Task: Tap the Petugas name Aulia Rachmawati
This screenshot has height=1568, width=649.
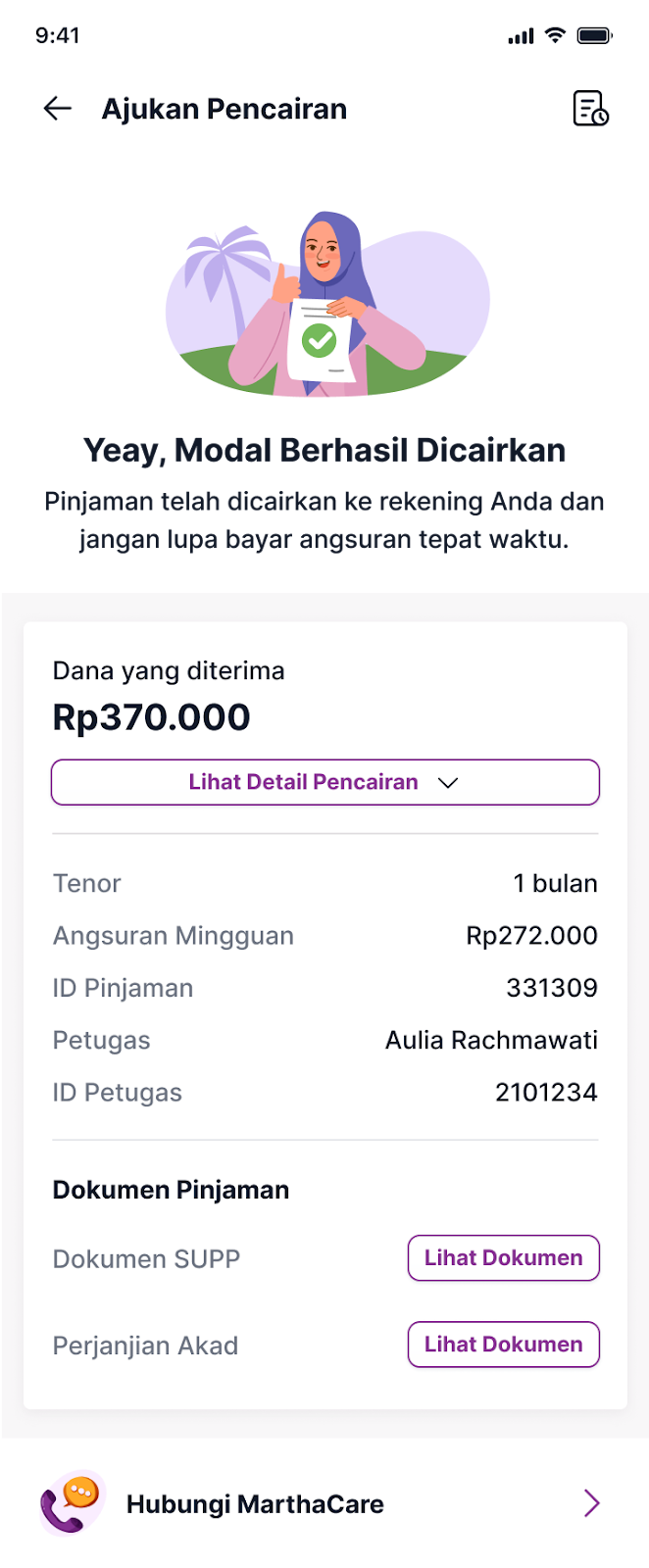Action: coord(491,1040)
